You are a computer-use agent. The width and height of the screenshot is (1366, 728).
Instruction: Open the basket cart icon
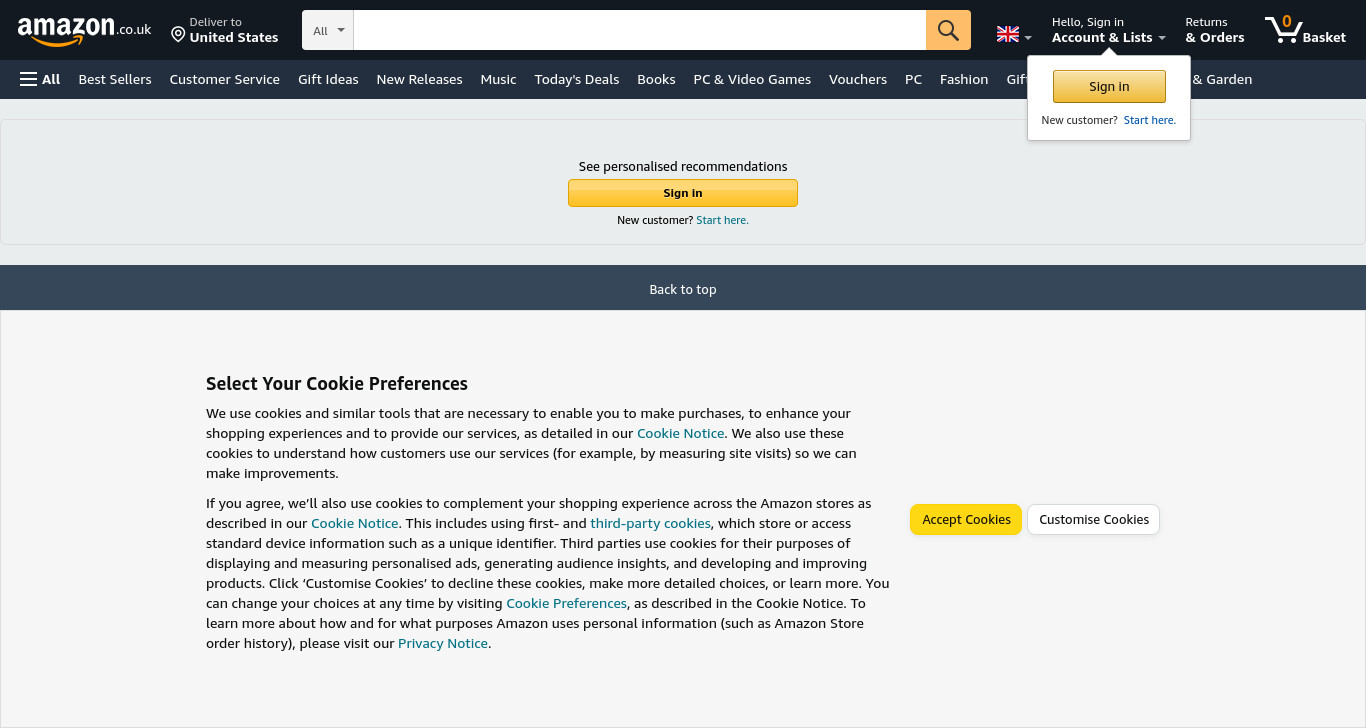[1305, 30]
